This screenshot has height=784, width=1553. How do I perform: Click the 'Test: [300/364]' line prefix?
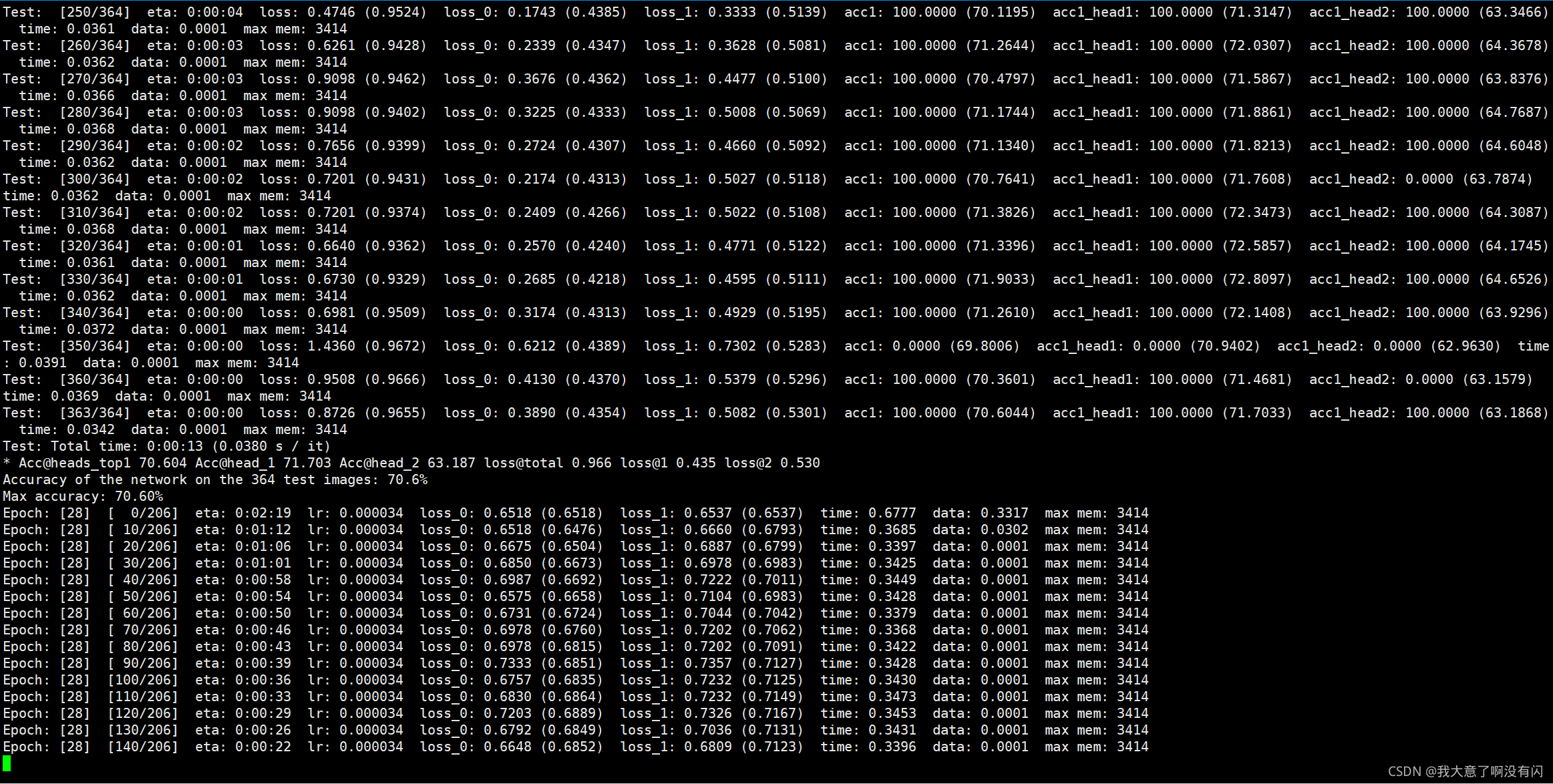(x=67, y=179)
